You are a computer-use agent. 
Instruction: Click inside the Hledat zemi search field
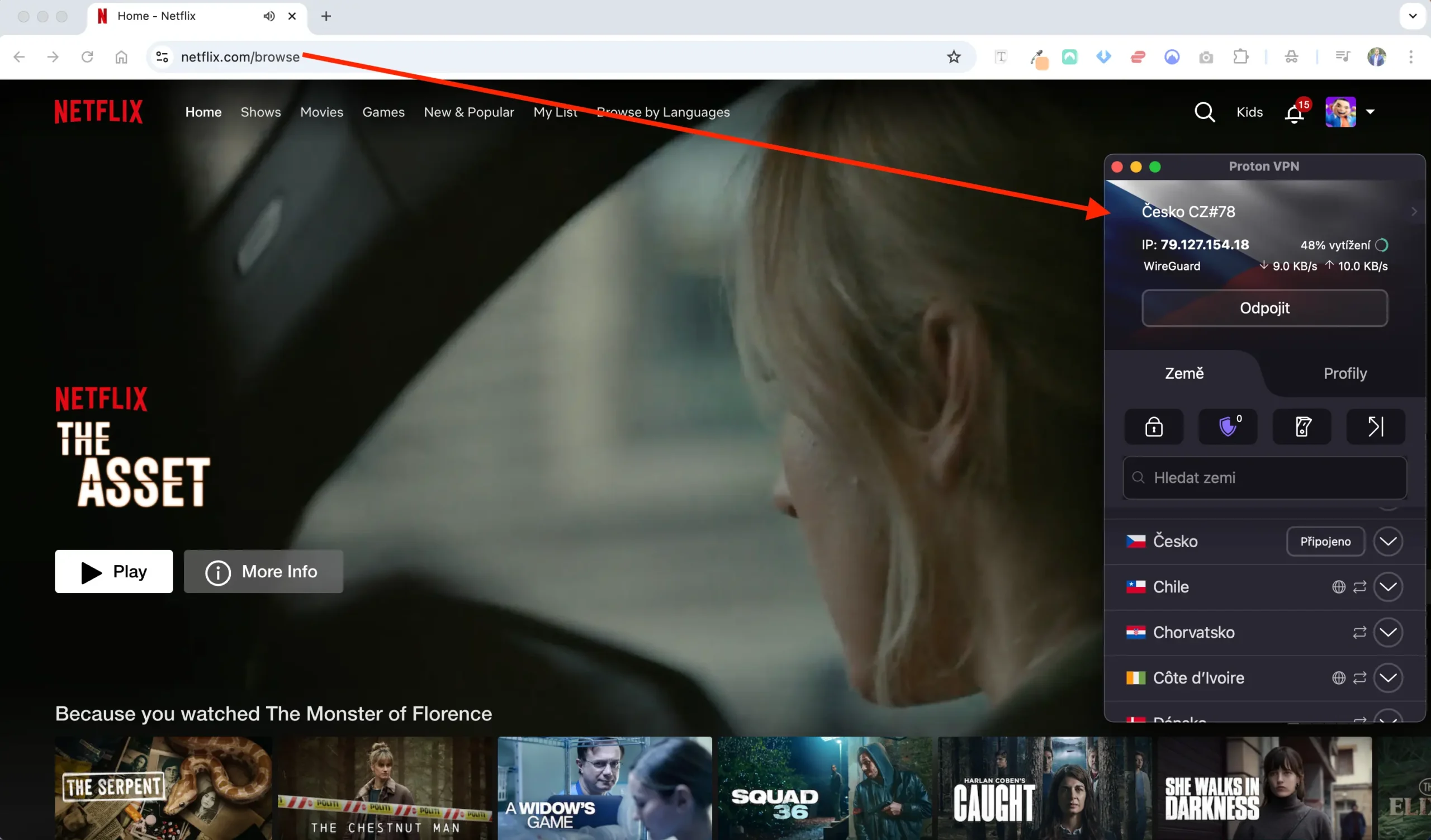[1264, 478]
